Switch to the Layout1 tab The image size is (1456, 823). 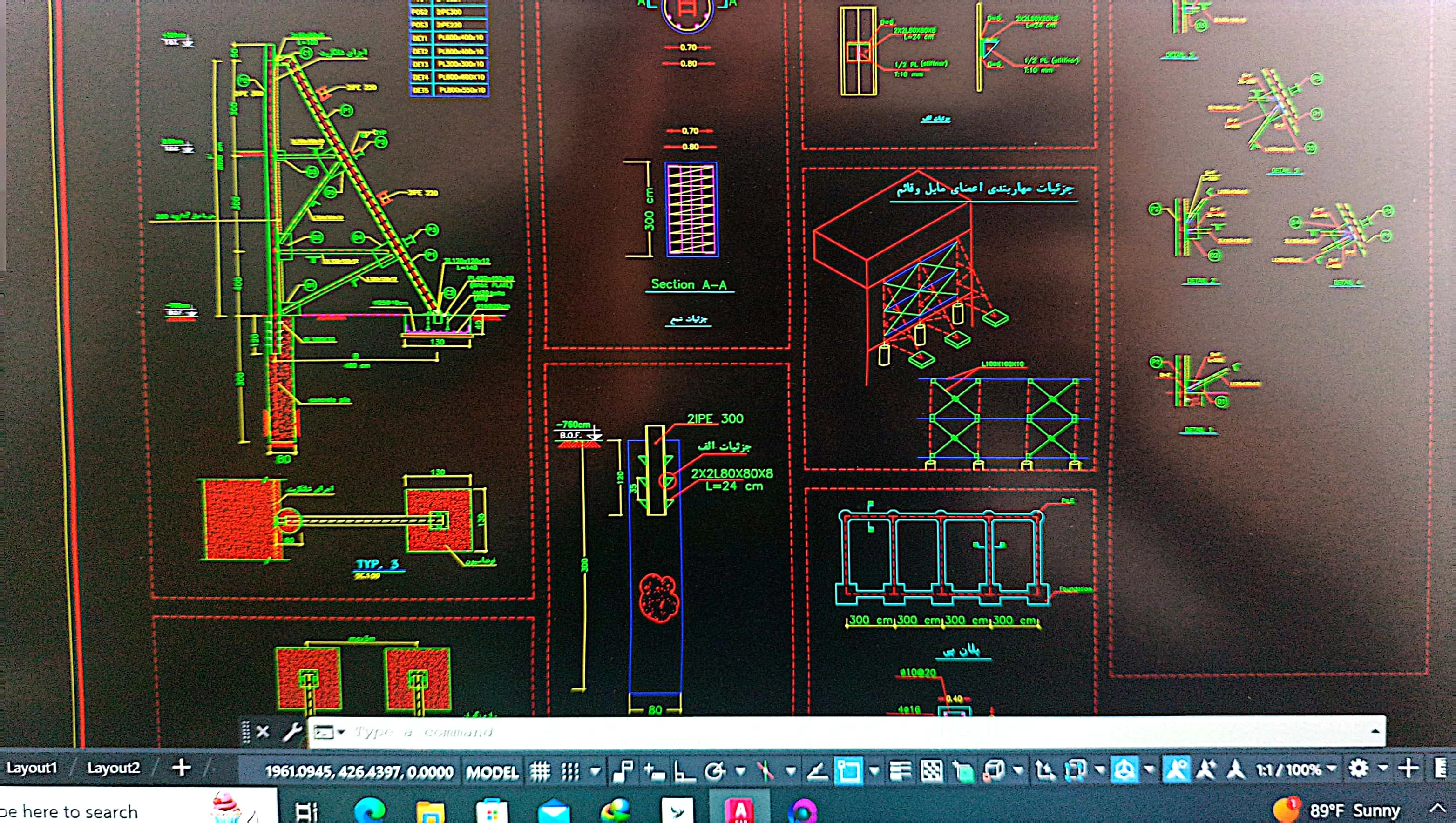click(32, 768)
